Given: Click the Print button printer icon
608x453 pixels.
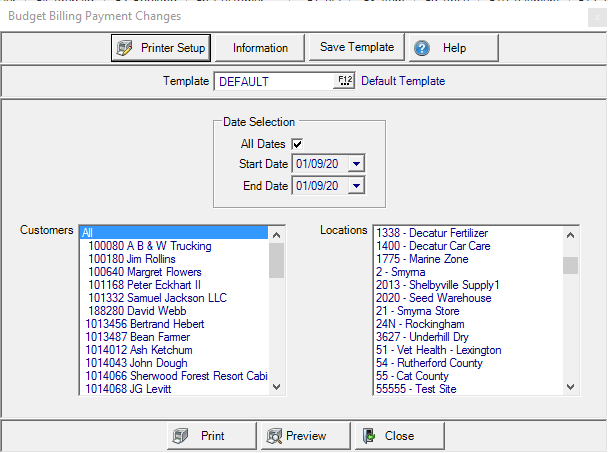Looking at the screenshot, I should tap(181, 436).
